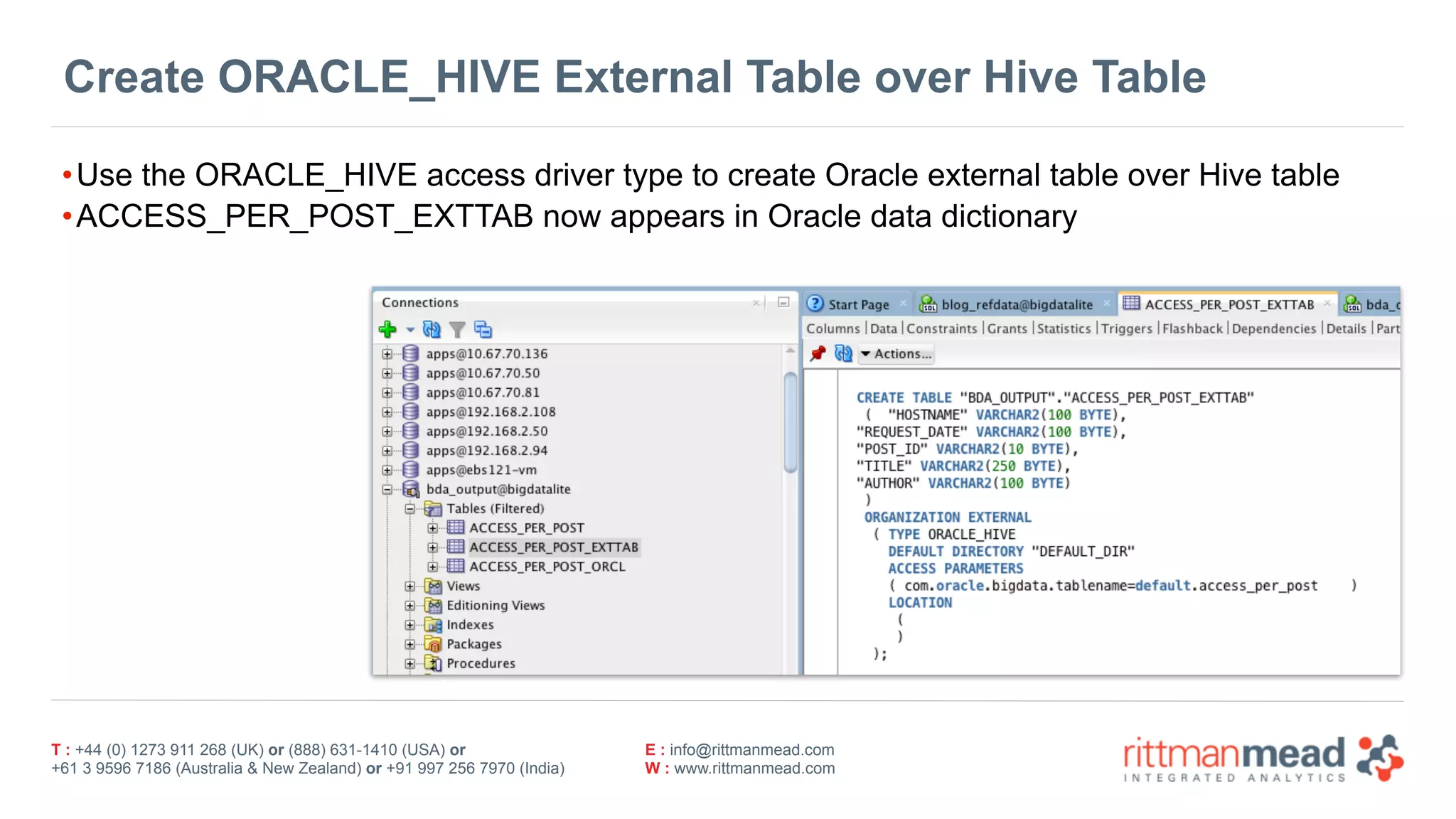Minimize the Connections panel
The height and width of the screenshot is (819, 1456).
point(783,302)
